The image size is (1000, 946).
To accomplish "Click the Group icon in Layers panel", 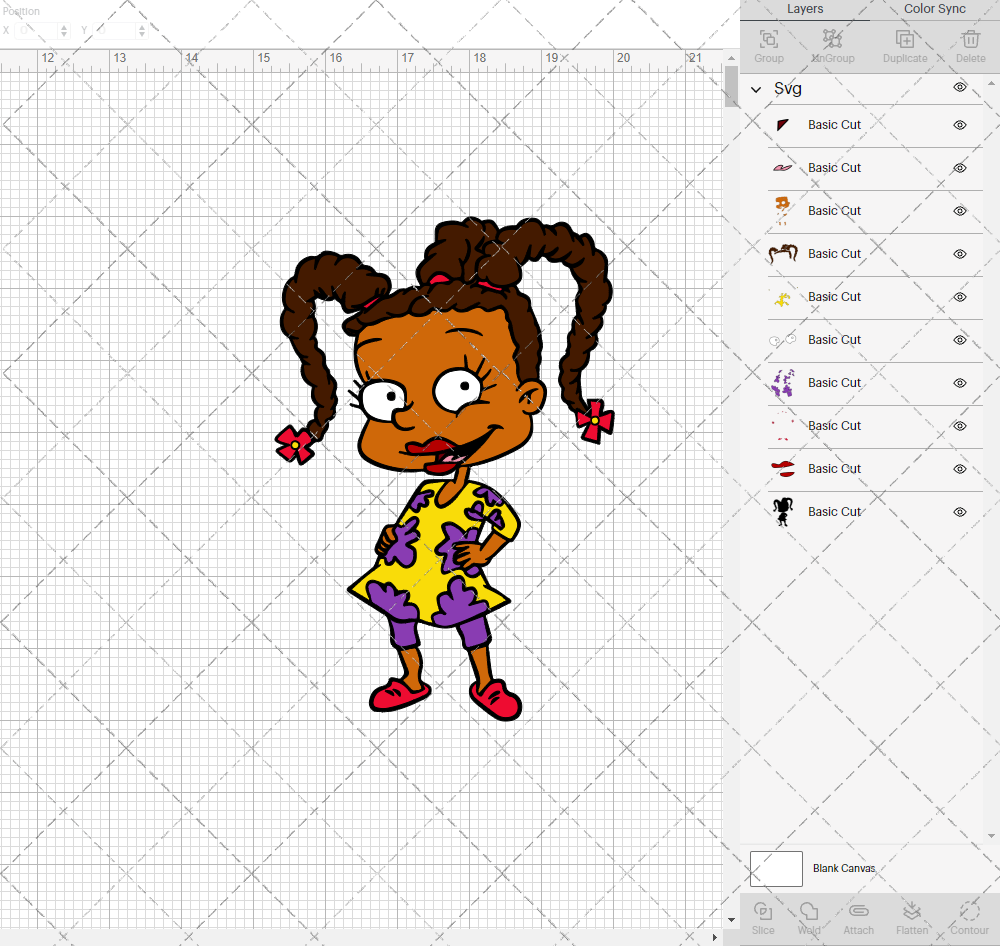I will 769,45.
